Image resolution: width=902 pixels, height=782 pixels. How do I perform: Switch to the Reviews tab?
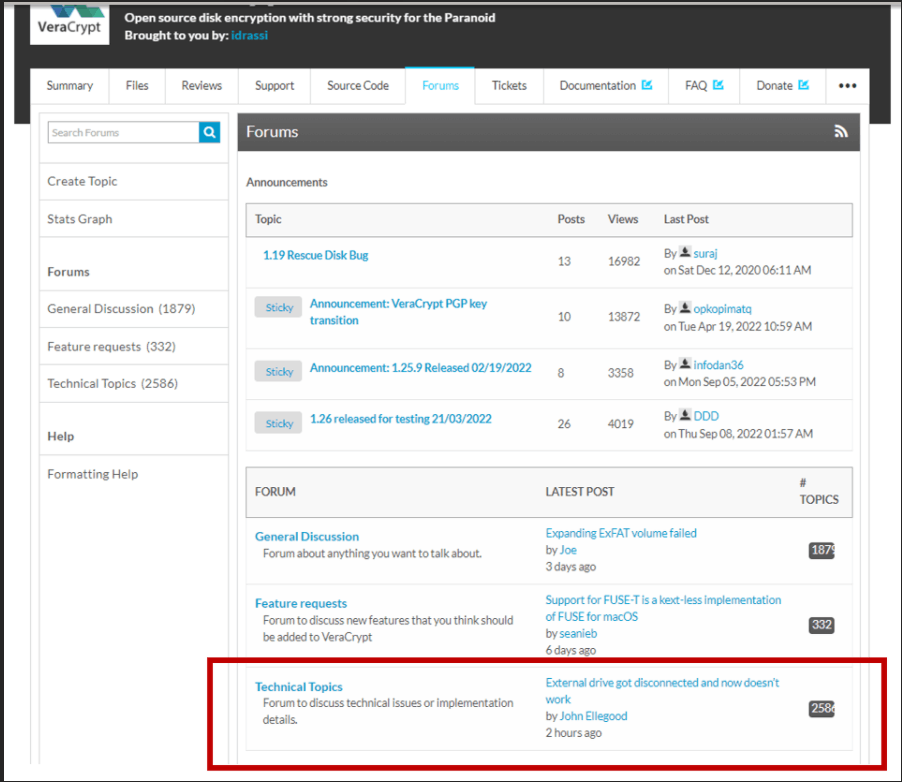point(201,86)
